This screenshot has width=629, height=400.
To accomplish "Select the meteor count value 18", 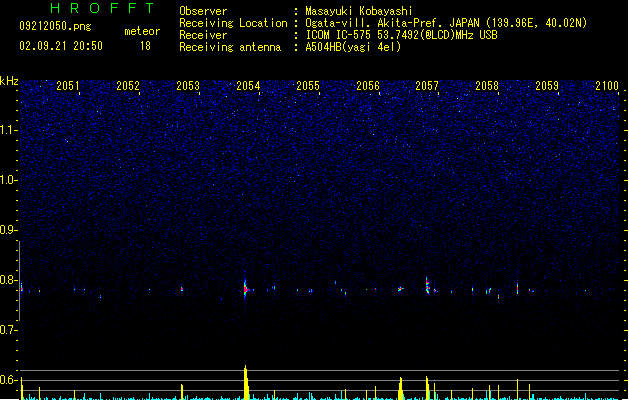I will click(145, 46).
